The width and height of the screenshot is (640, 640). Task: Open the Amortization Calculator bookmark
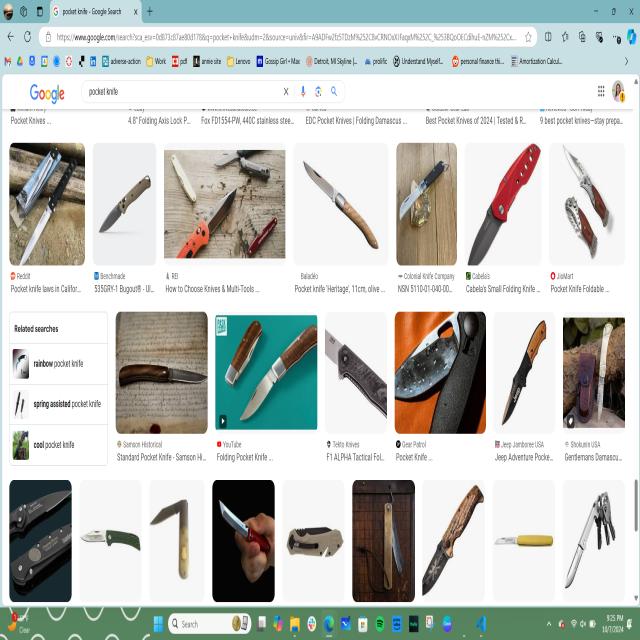(536, 61)
